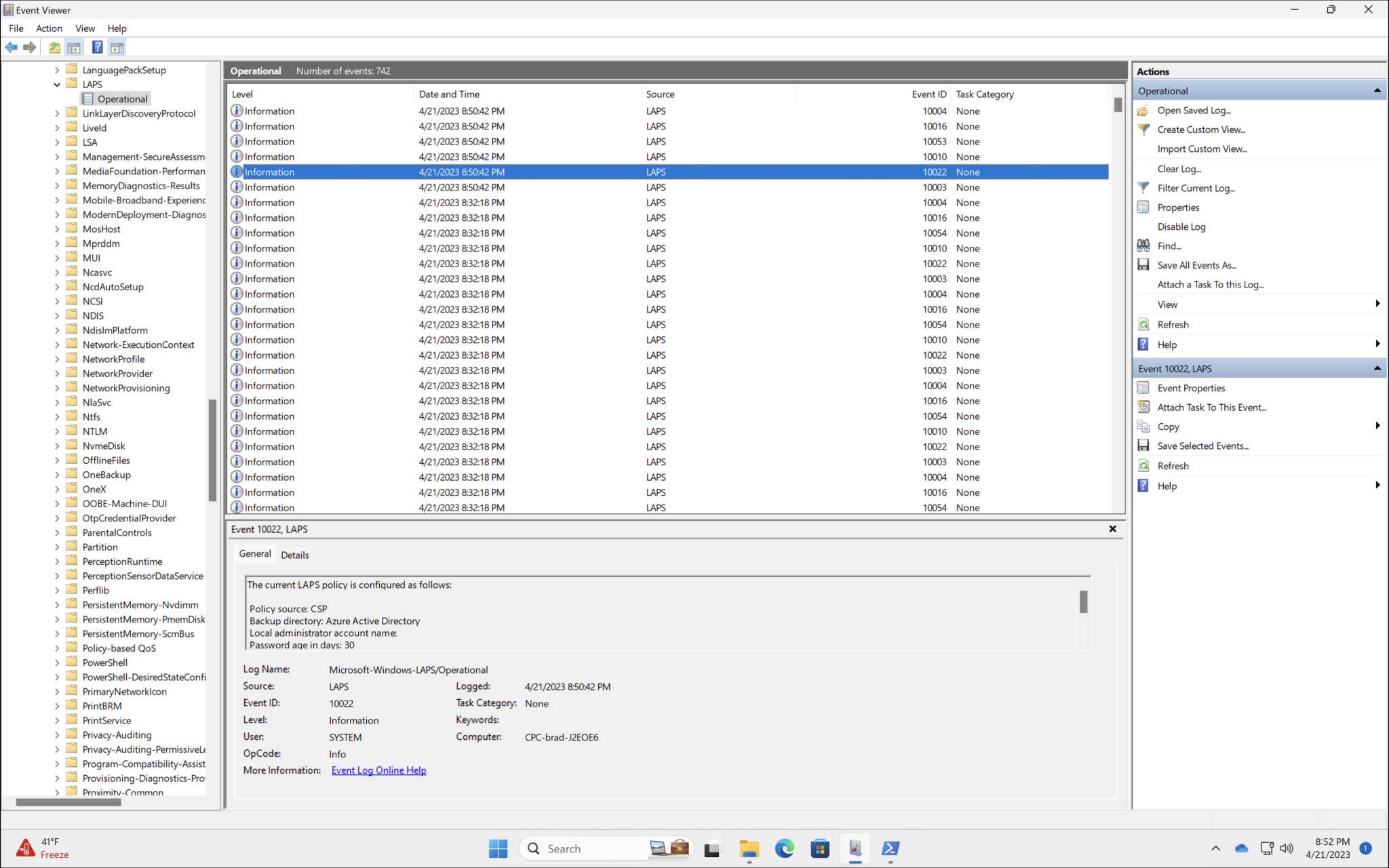Open PowerShell from the taskbar
This screenshot has height=868, width=1389.
tap(891, 848)
